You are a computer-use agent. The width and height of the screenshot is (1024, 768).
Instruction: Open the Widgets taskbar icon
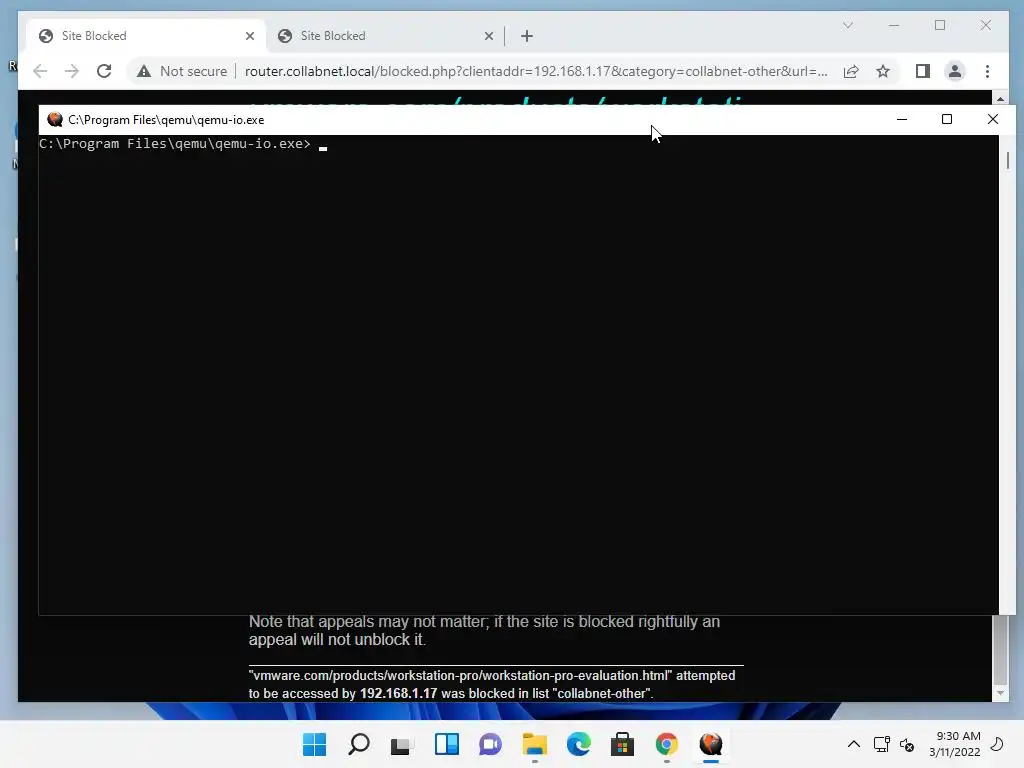point(447,744)
